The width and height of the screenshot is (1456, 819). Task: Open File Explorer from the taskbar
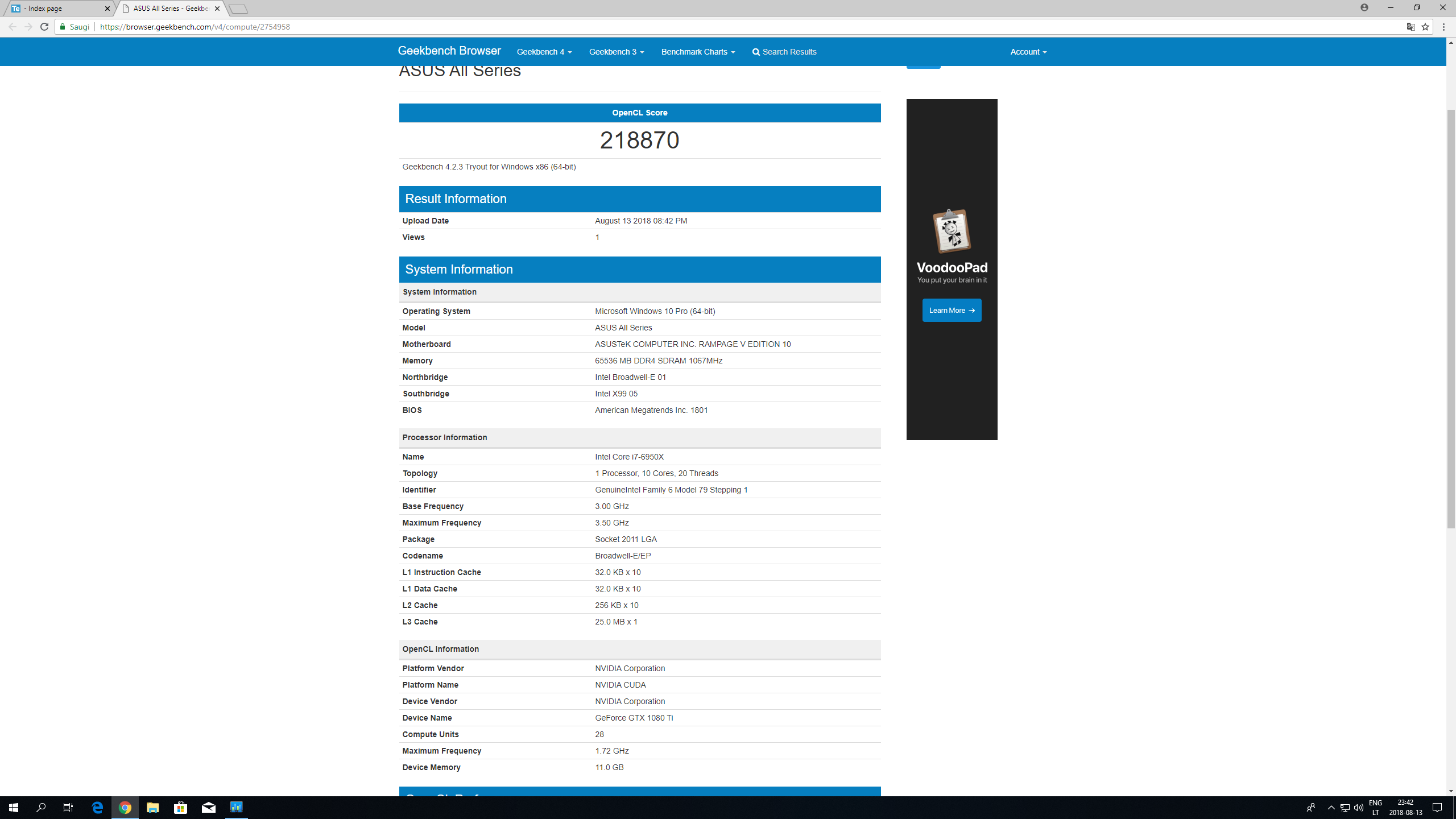click(x=153, y=807)
